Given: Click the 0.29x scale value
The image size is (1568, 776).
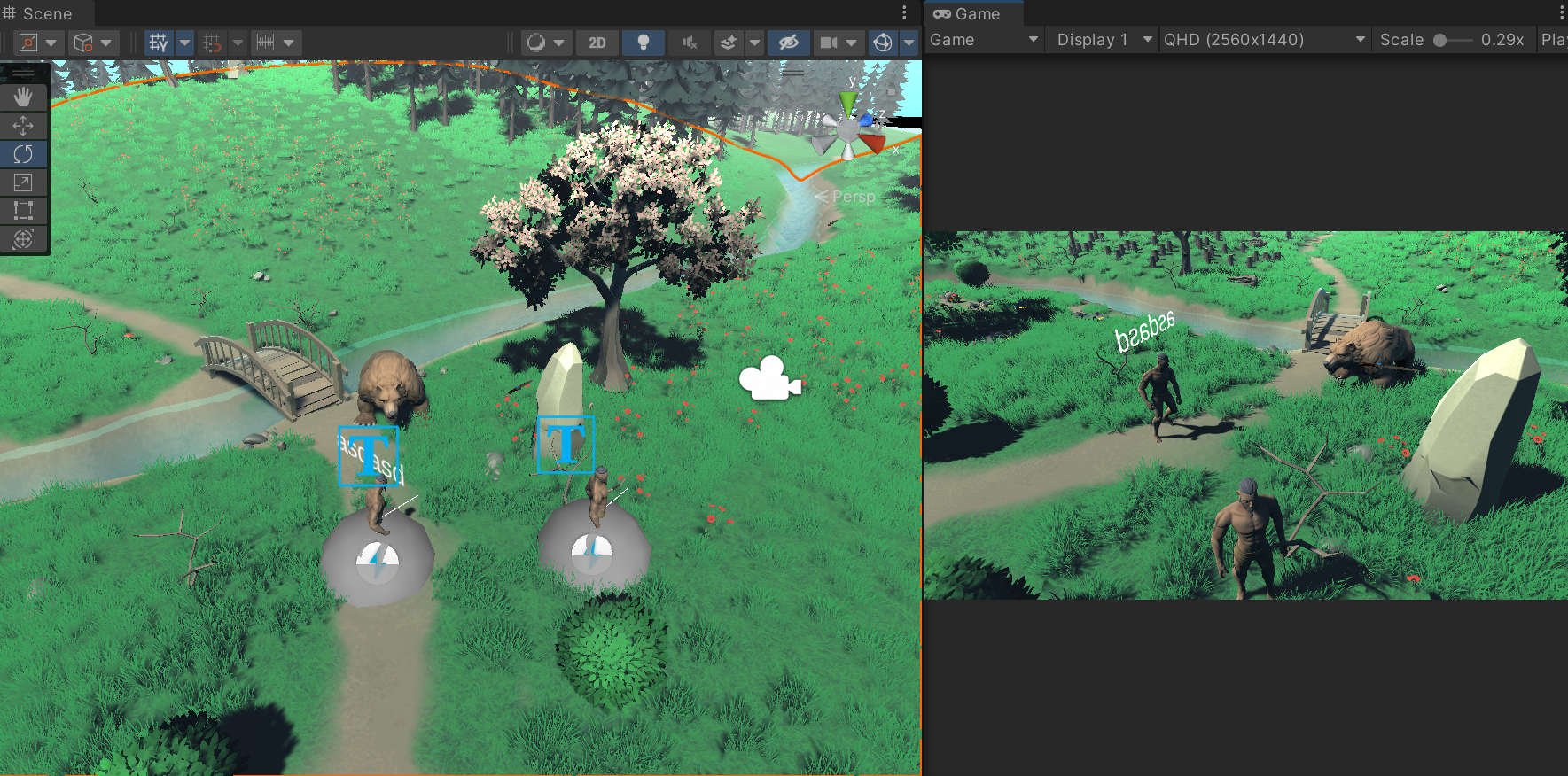Looking at the screenshot, I should point(1502,40).
